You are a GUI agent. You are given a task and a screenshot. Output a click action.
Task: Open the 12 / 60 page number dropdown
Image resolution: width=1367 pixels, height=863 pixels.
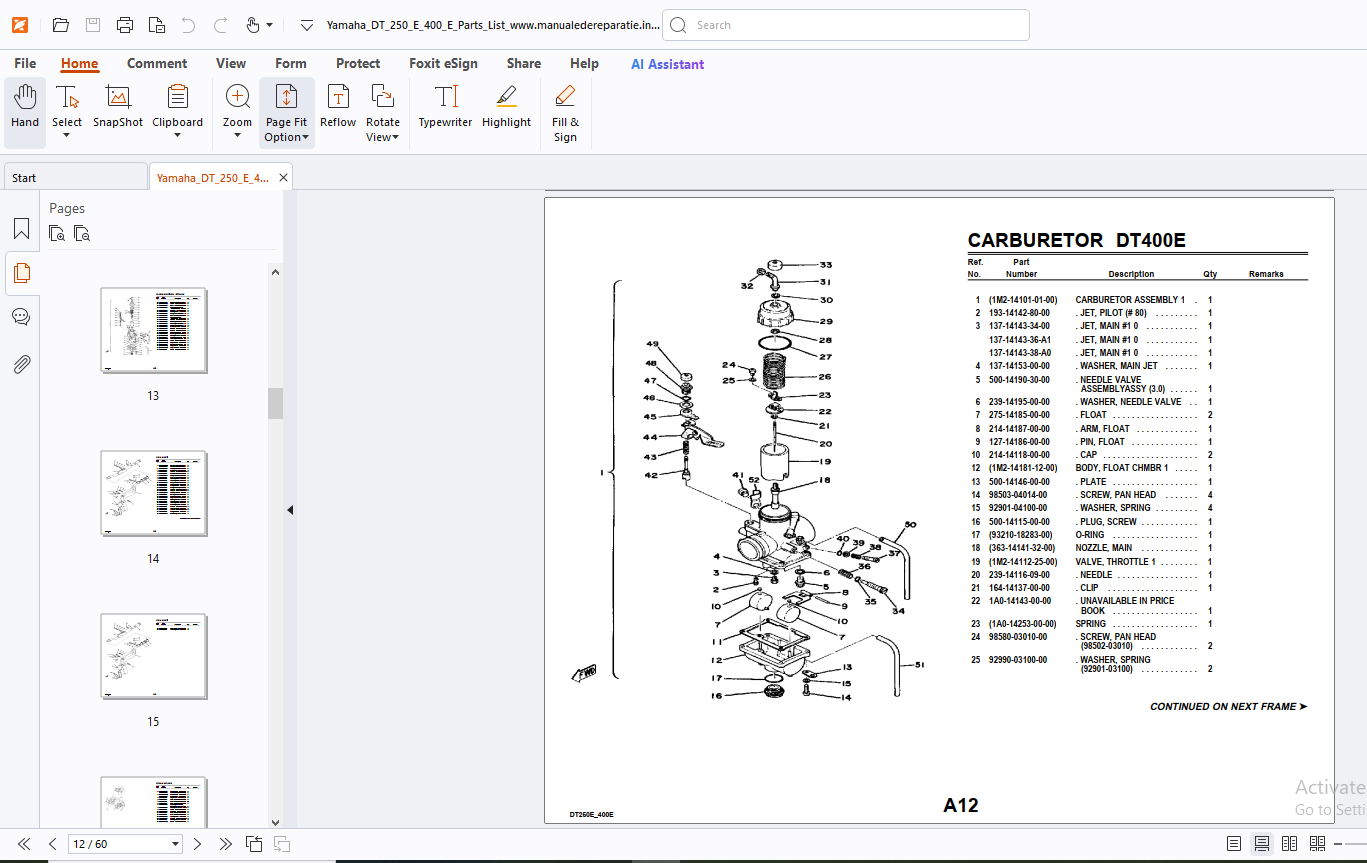point(176,844)
